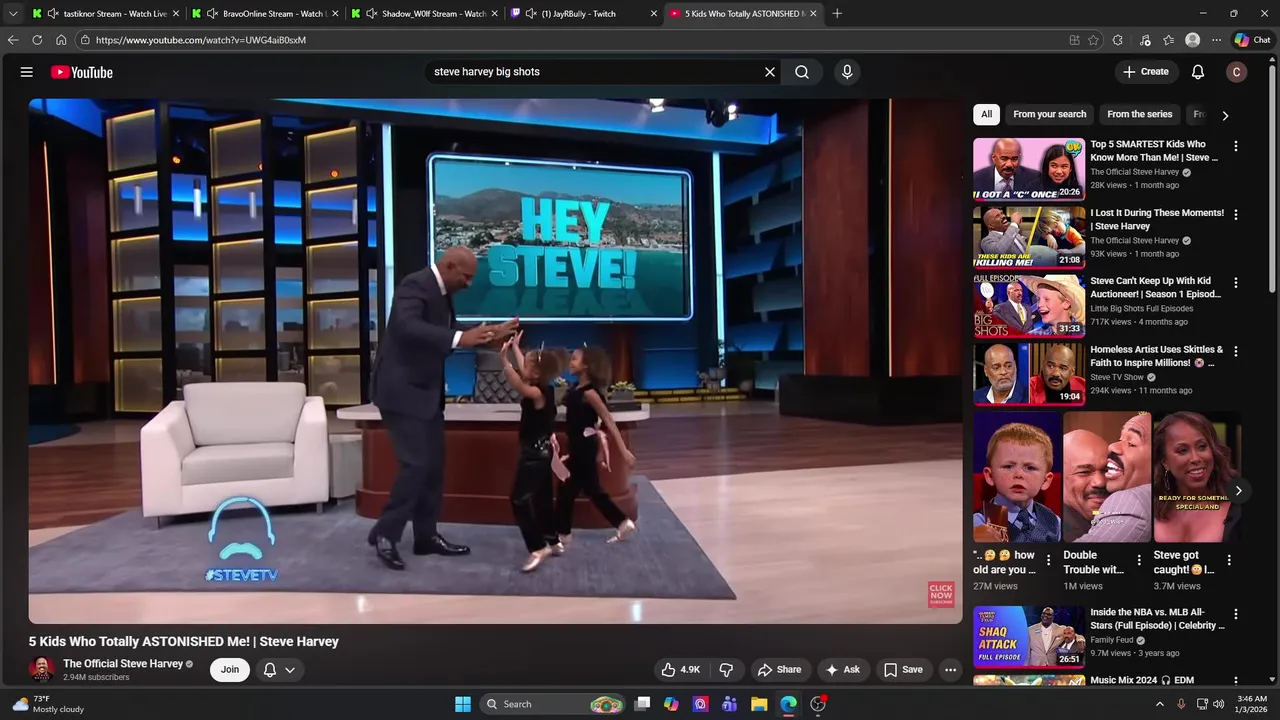
Task: Open options for Homeless Artist video
Action: 1236,351
